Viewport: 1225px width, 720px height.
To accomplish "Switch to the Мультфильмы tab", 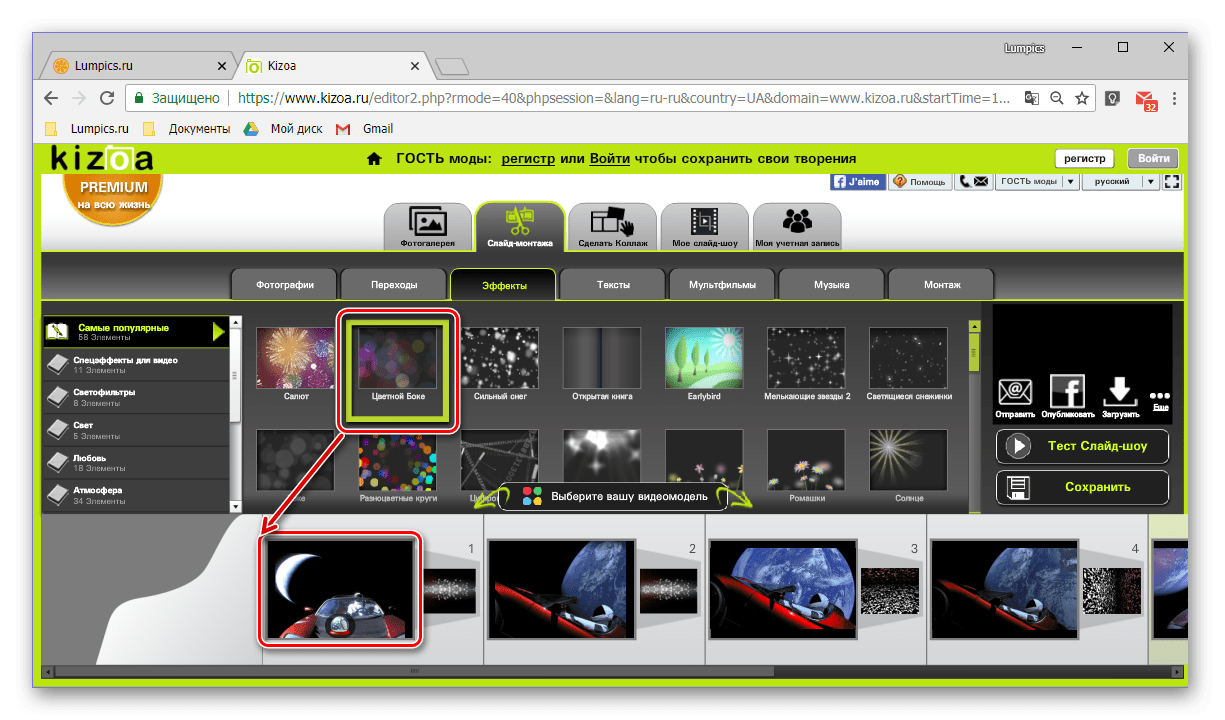I will tap(722, 284).
